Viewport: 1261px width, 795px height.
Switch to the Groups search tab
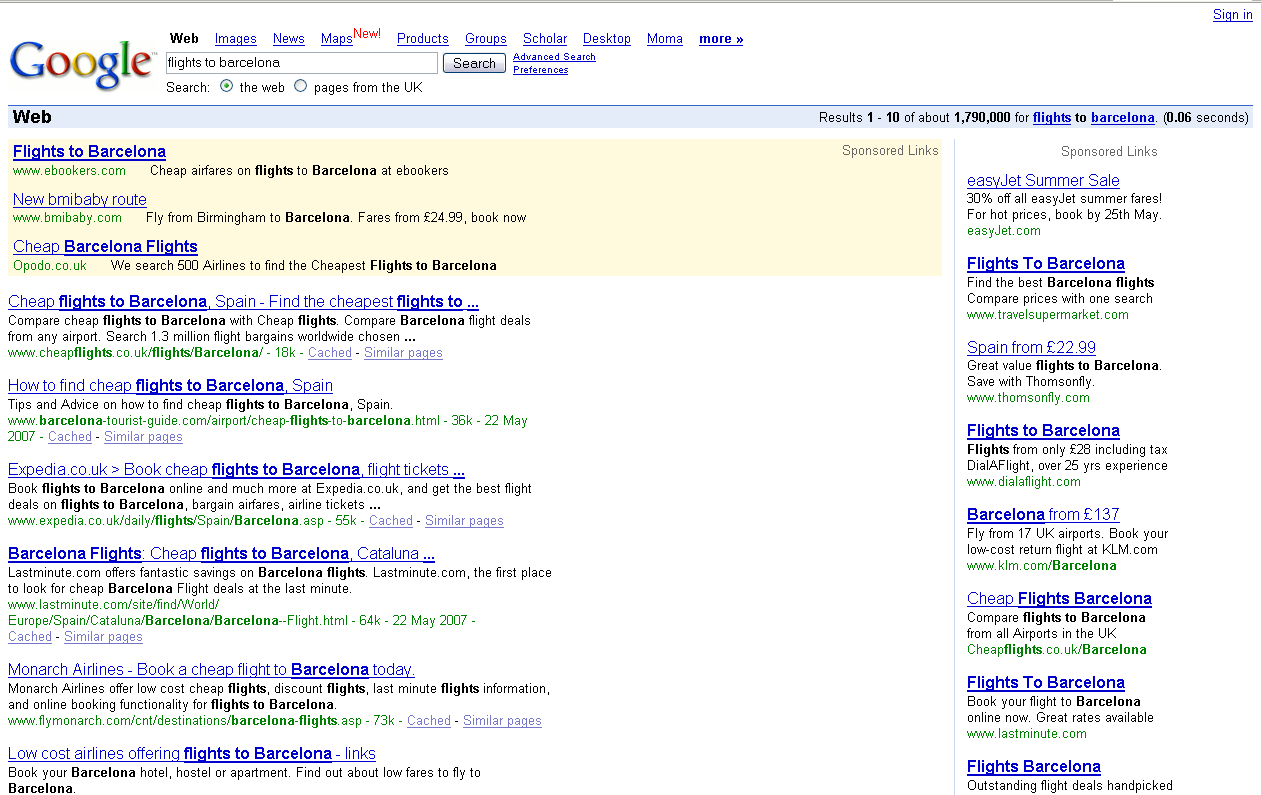[486, 39]
